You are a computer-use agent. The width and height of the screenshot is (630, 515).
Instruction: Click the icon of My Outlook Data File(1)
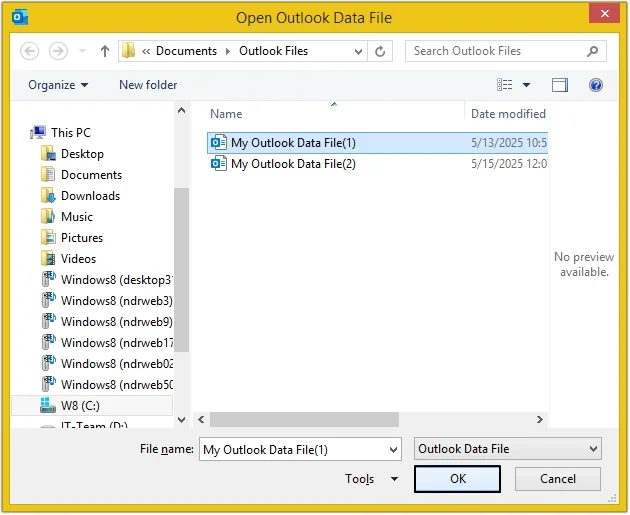point(219,143)
